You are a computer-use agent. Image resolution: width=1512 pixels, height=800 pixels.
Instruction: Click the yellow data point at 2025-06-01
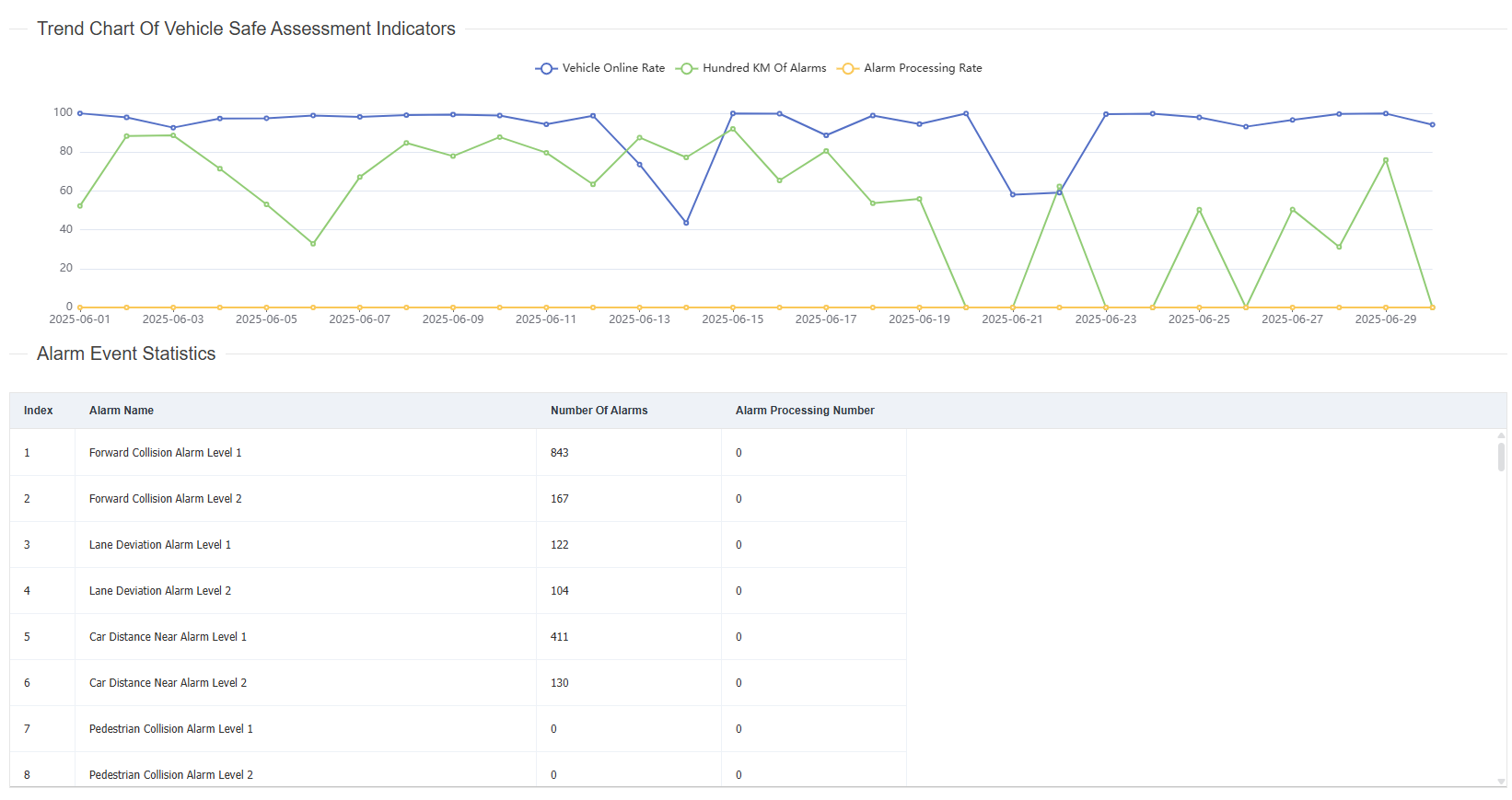[x=80, y=307]
